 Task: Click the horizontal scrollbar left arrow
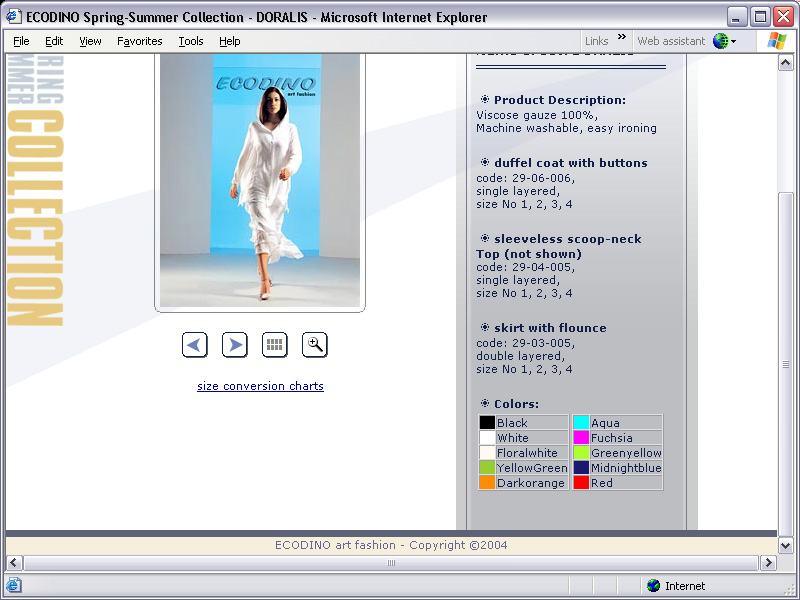pos(14,563)
